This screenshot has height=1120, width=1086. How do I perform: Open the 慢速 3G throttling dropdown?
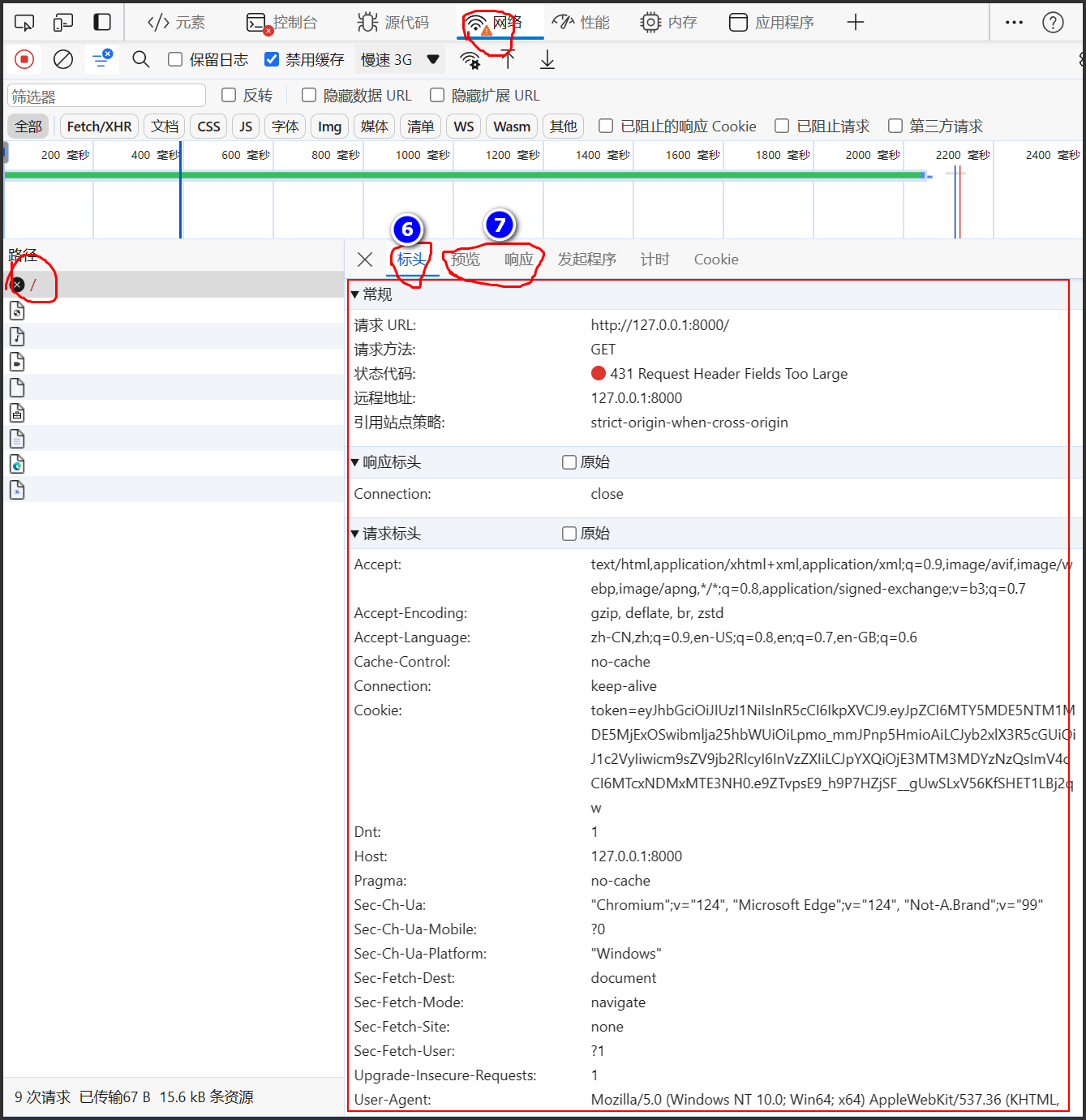tap(400, 59)
